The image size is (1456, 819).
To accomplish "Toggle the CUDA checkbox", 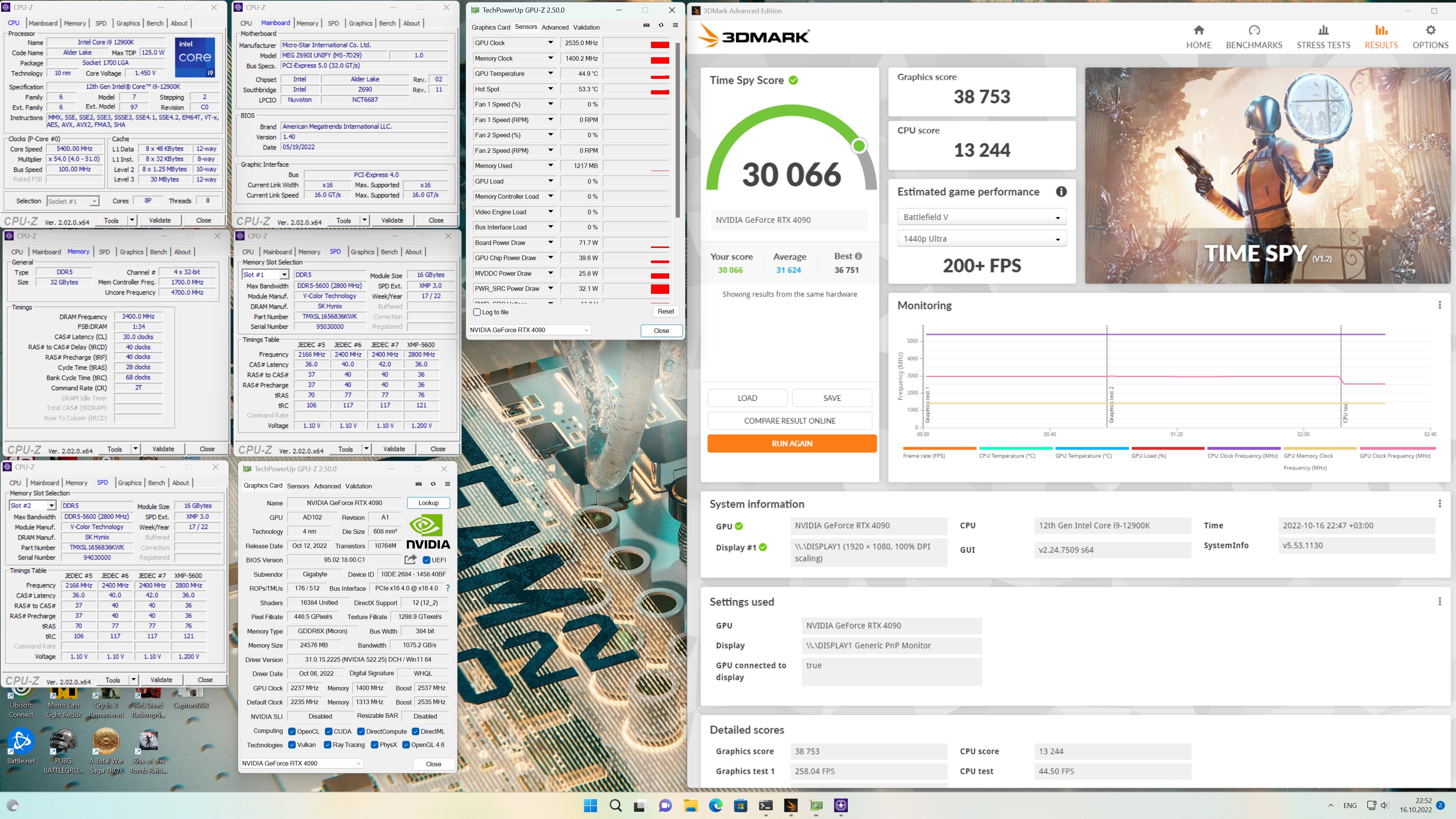I will [328, 731].
